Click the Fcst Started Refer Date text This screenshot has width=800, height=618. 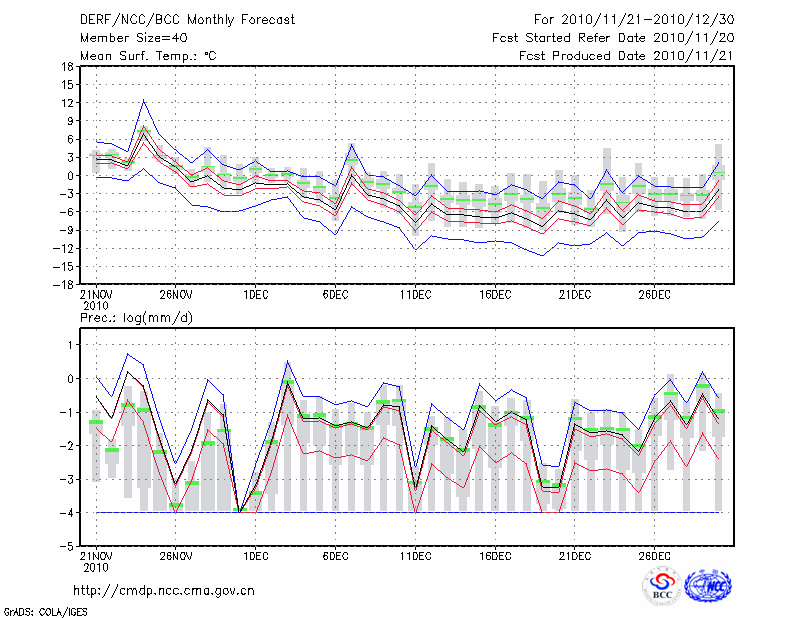tap(613, 38)
